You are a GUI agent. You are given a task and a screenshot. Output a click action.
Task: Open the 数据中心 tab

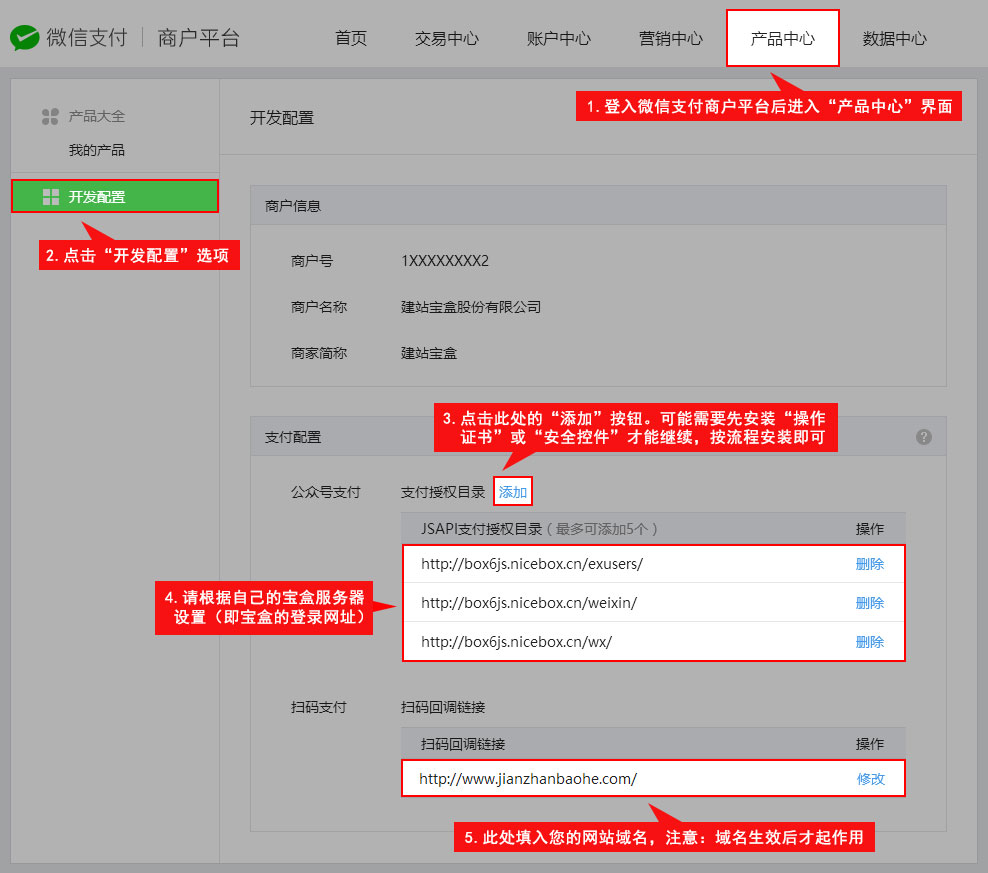(895, 38)
